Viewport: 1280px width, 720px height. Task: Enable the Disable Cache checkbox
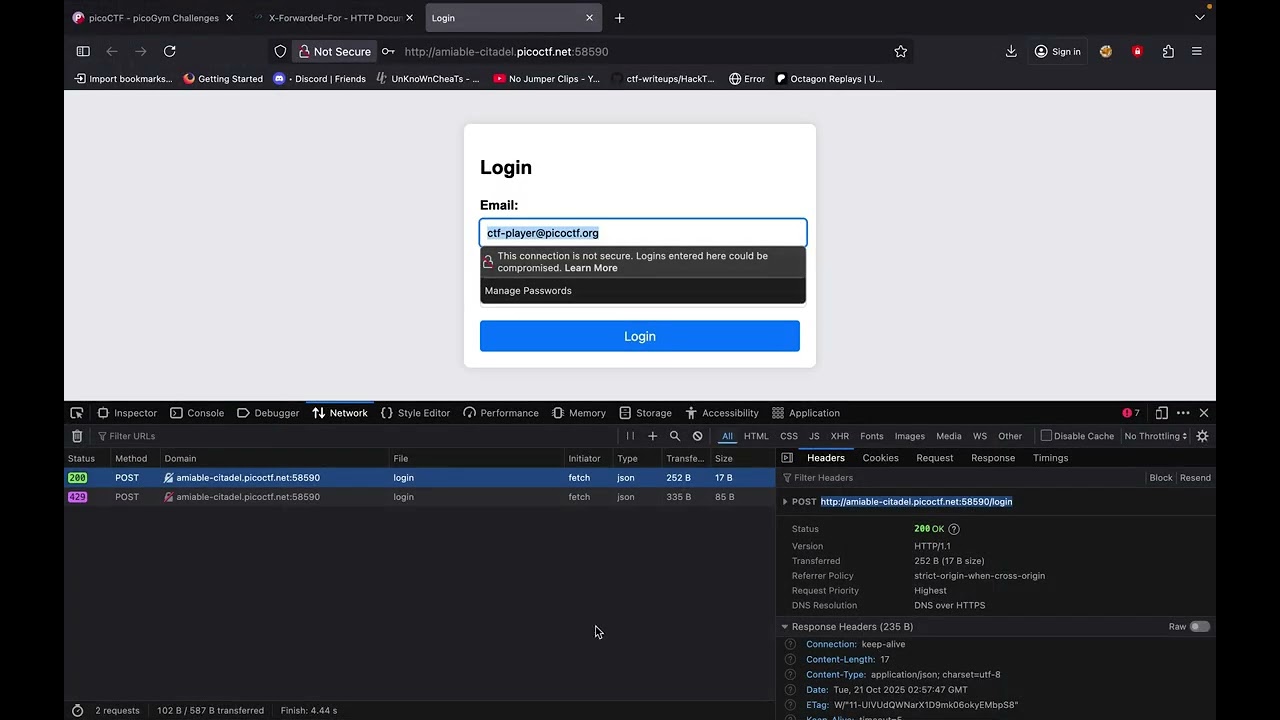click(1046, 436)
